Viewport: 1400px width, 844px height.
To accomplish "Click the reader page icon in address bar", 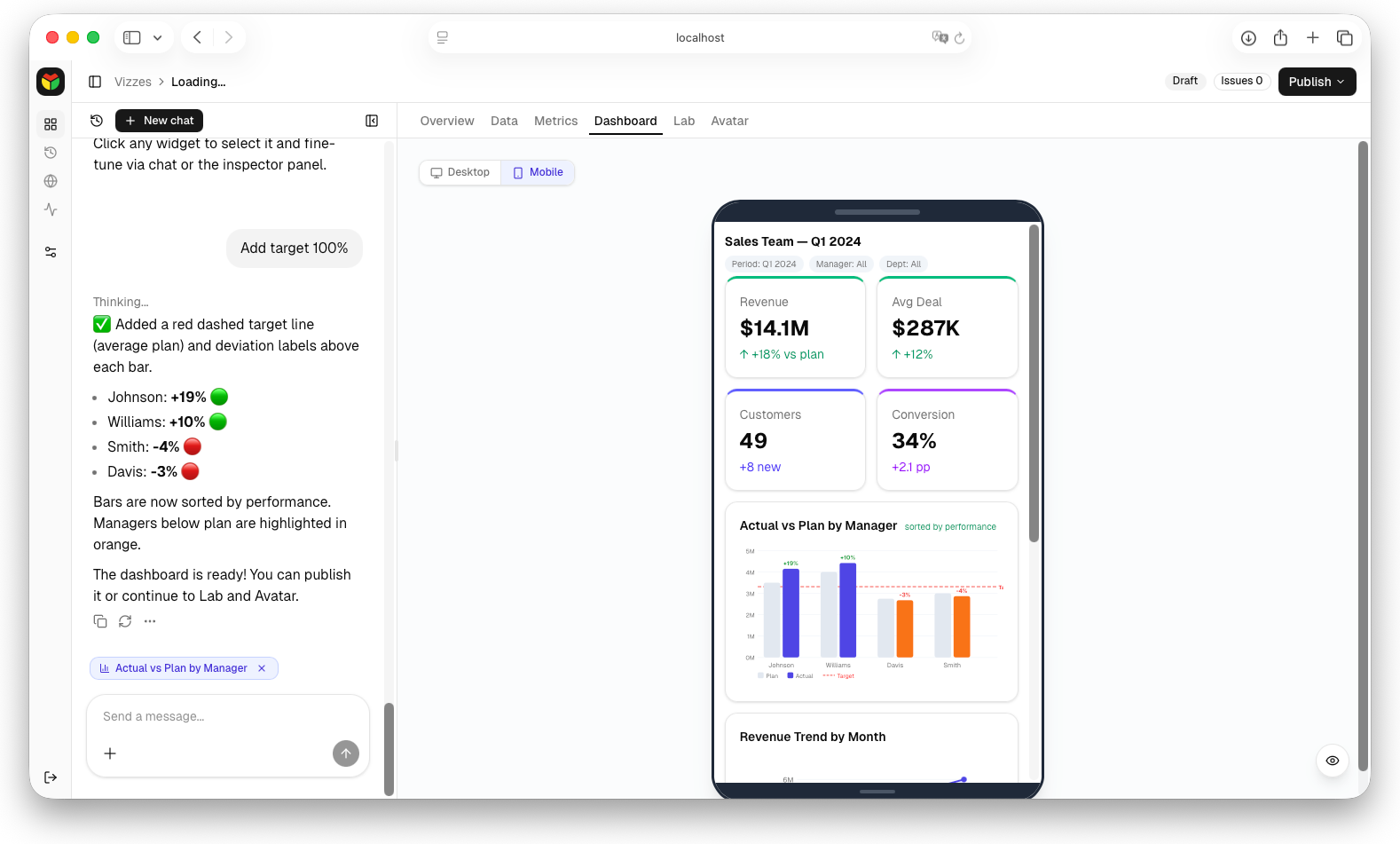I will click(443, 37).
